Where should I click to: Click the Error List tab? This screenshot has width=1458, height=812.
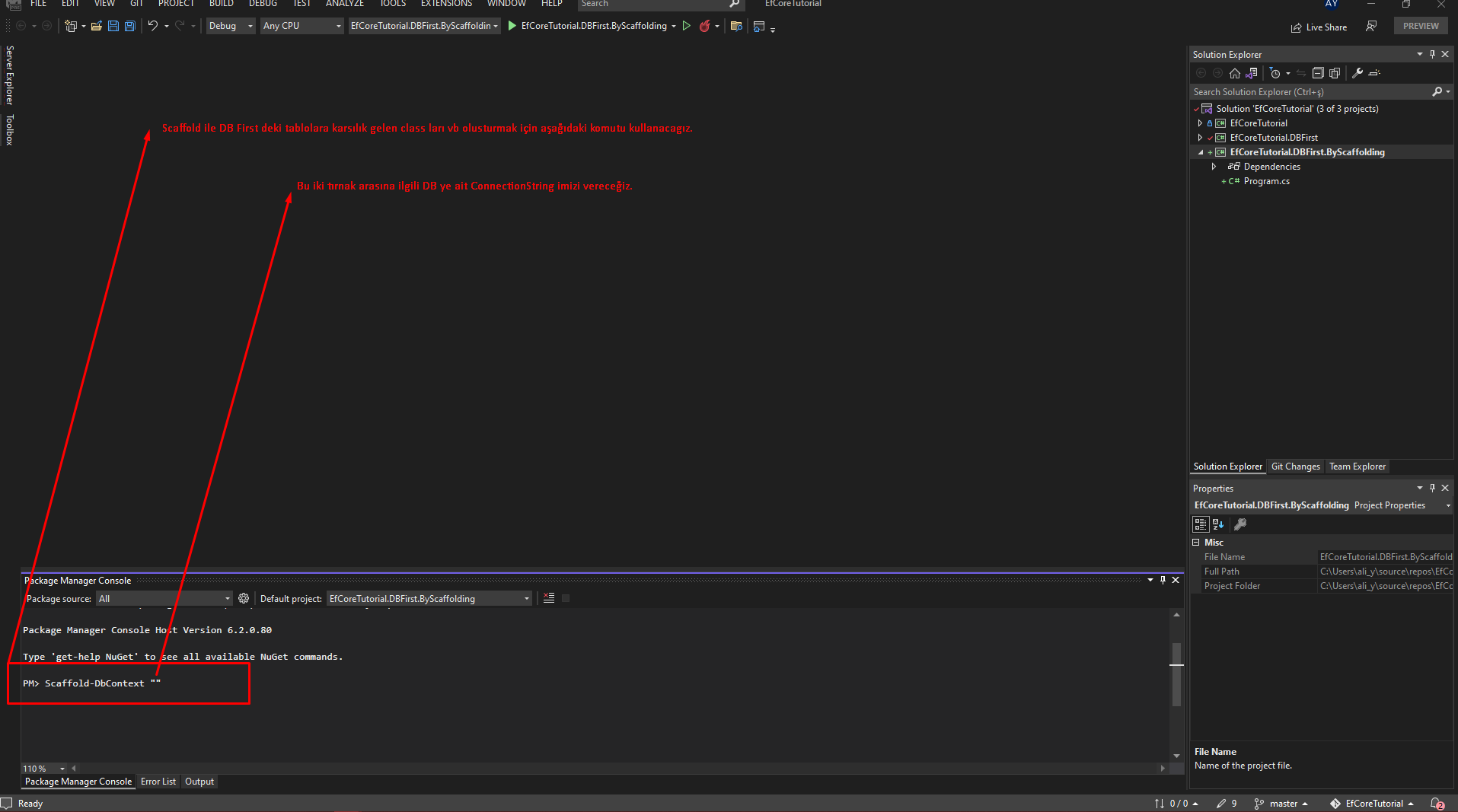[158, 781]
